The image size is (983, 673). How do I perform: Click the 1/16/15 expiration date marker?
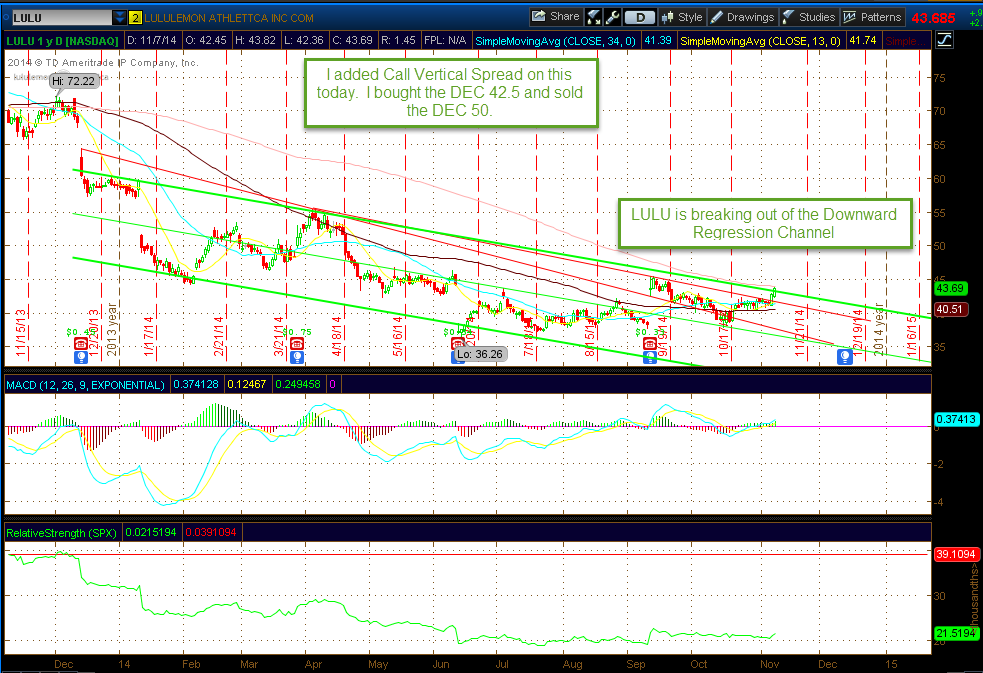coord(912,337)
